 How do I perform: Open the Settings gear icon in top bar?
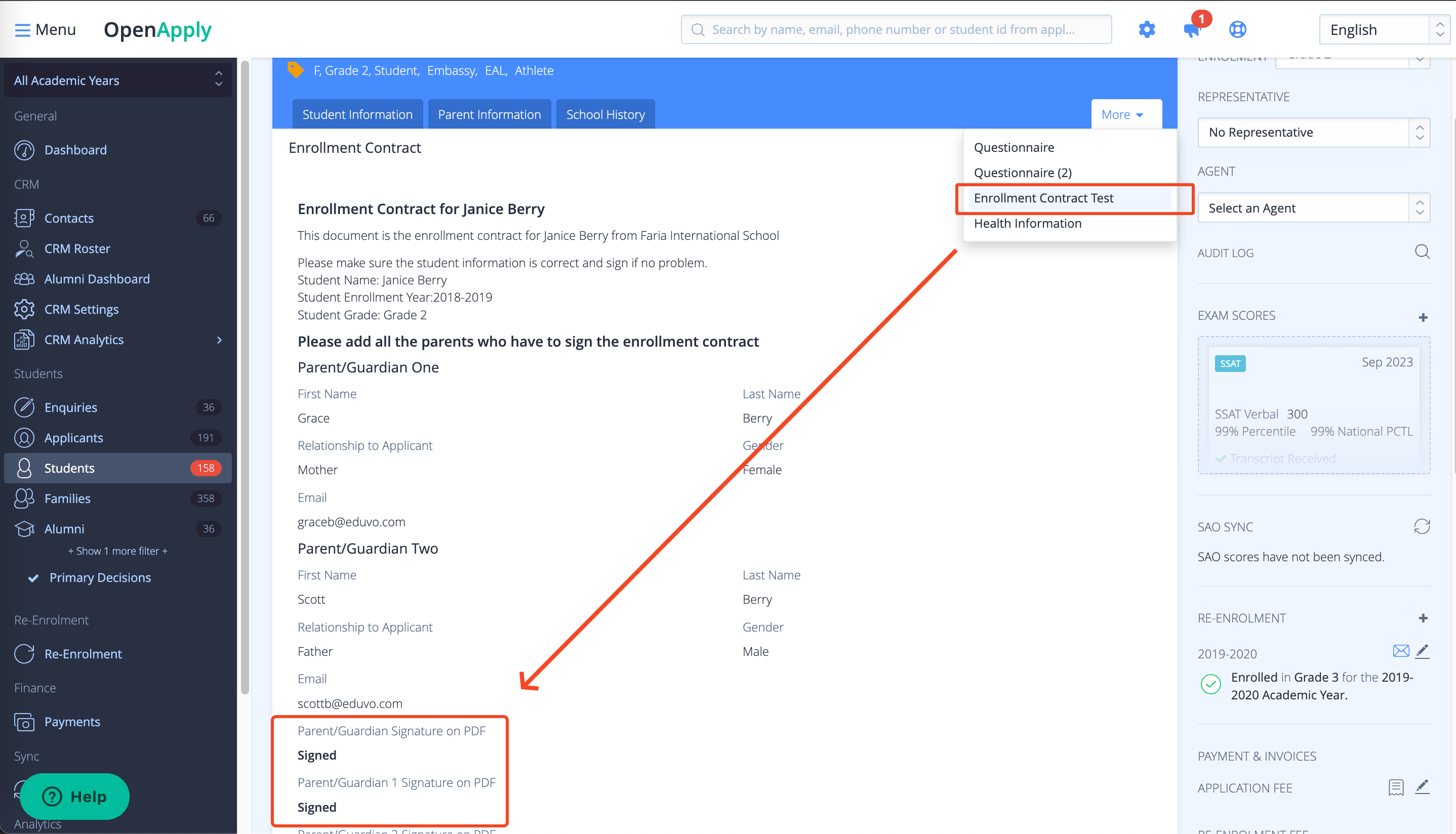pyautogui.click(x=1147, y=29)
